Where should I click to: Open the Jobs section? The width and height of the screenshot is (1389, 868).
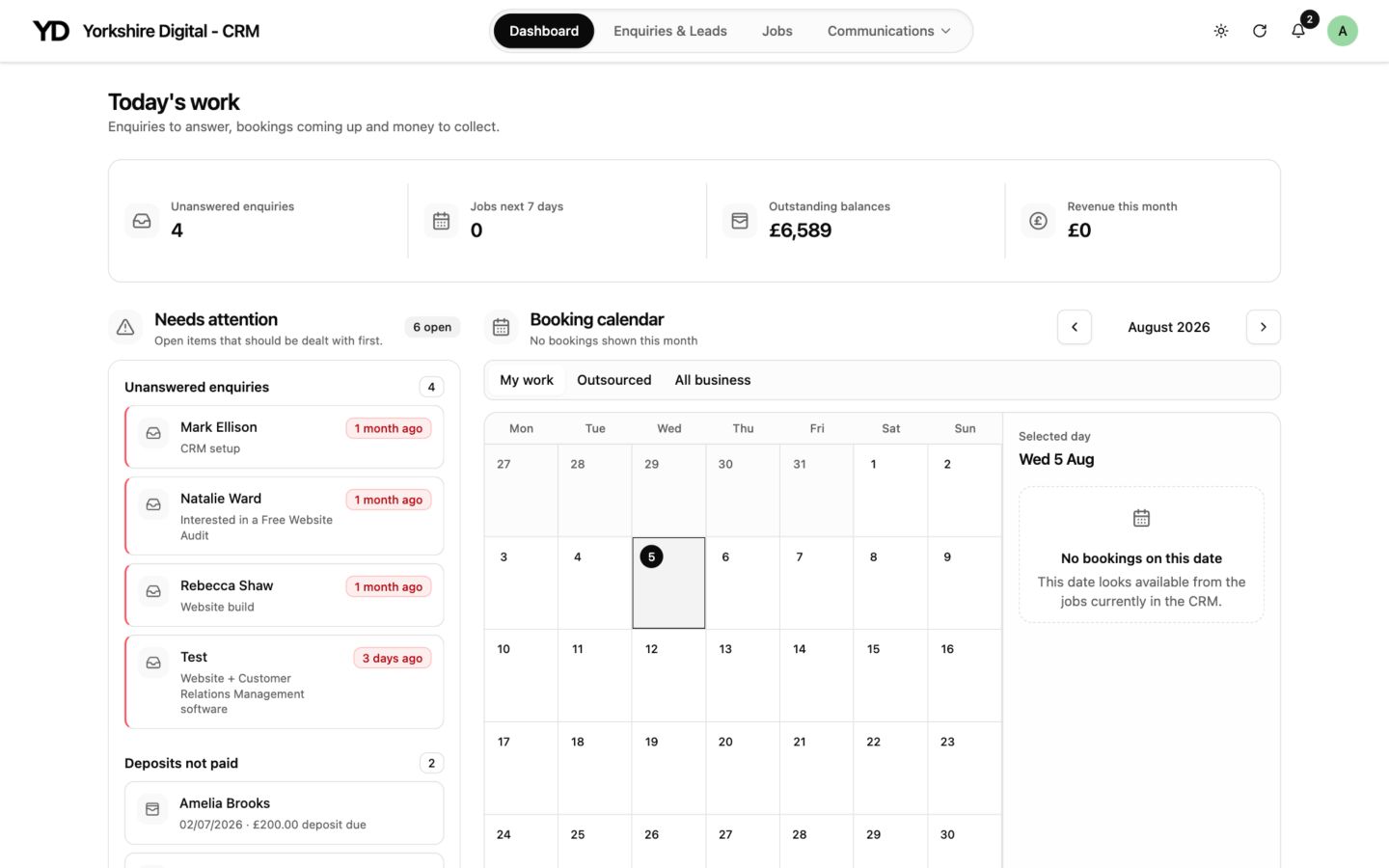777,31
